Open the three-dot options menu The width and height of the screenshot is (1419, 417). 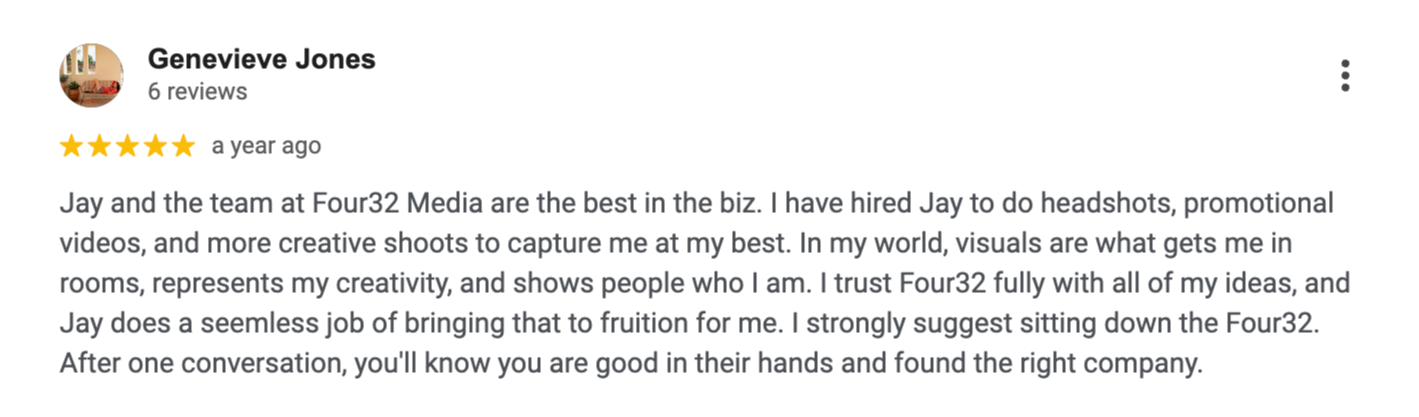[1345, 76]
